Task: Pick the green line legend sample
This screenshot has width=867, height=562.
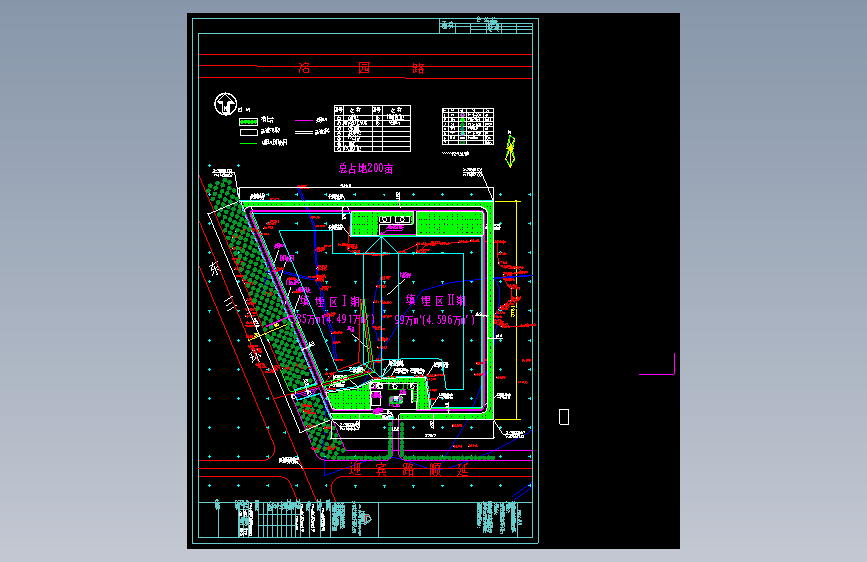Action: point(248,143)
